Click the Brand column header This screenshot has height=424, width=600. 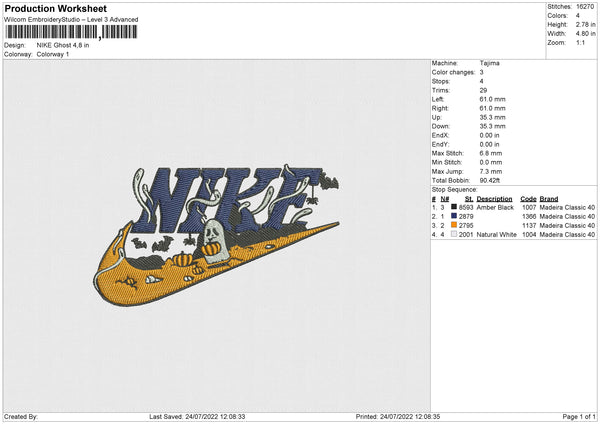[549, 199]
